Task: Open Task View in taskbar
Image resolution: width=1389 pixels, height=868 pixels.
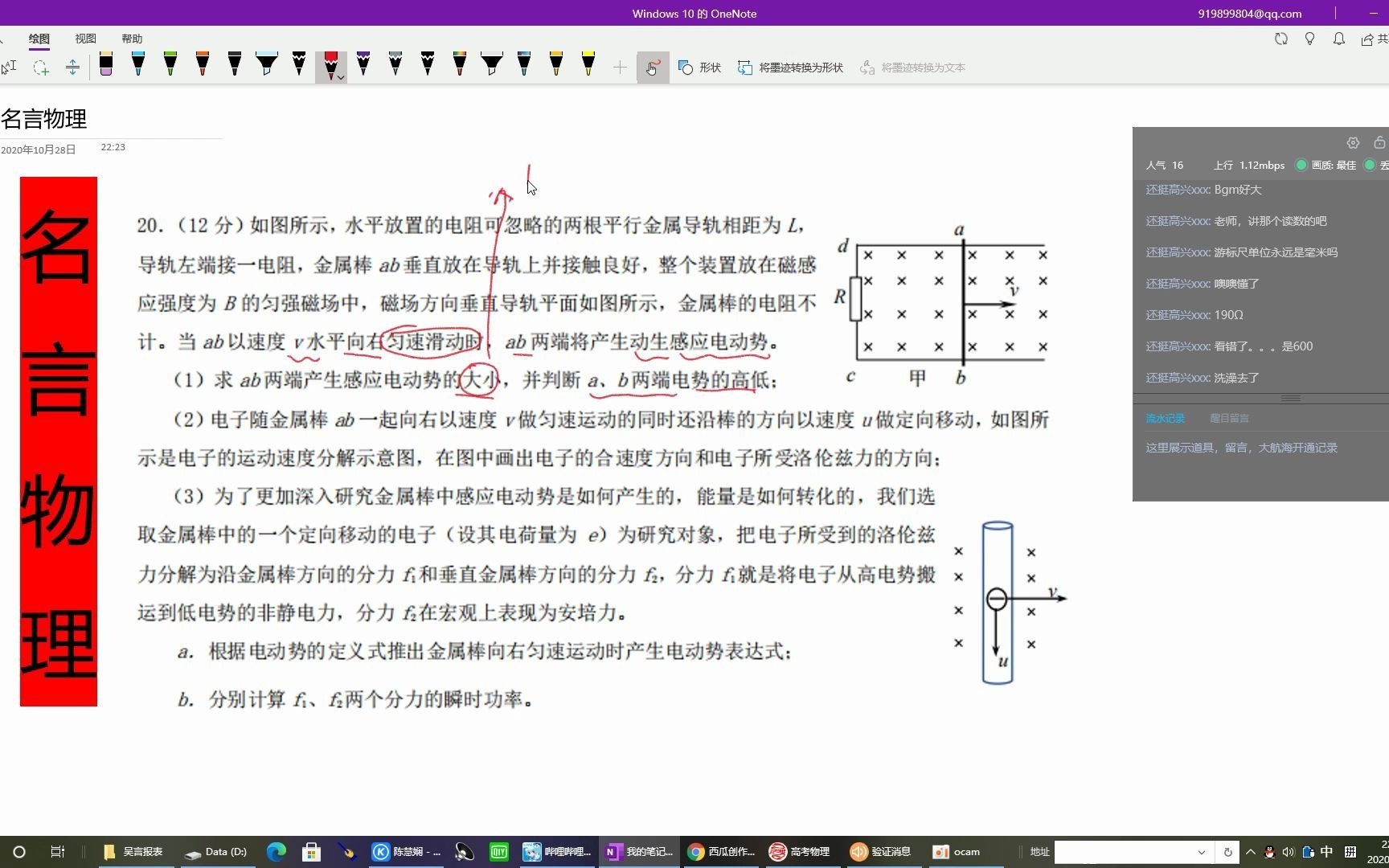Action: coord(58,852)
